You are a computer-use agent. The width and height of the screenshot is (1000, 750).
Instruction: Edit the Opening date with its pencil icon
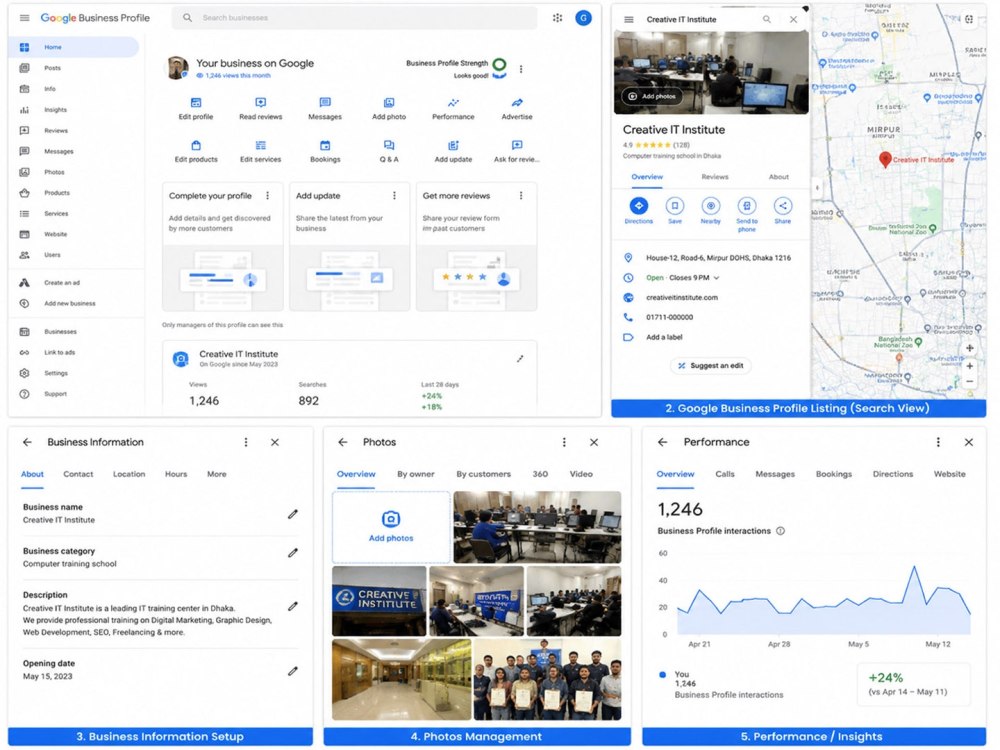click(293, 671)
